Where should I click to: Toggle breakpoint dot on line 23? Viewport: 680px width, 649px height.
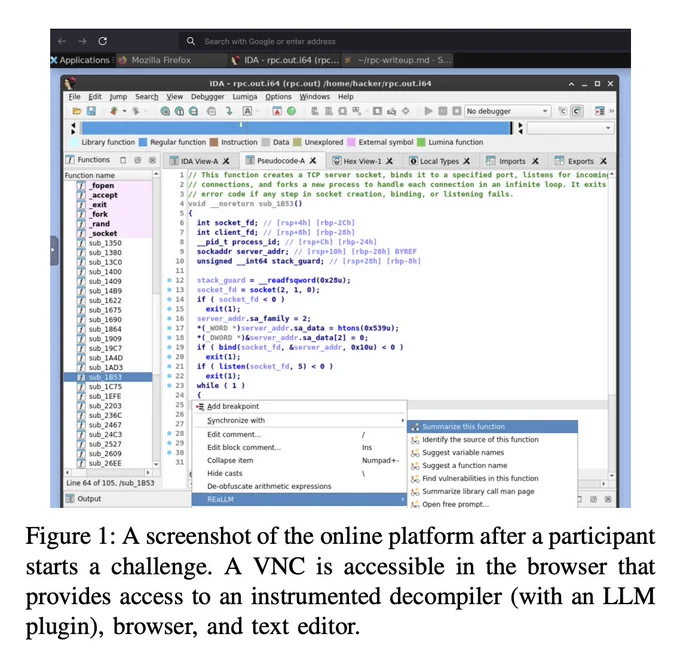170,385
